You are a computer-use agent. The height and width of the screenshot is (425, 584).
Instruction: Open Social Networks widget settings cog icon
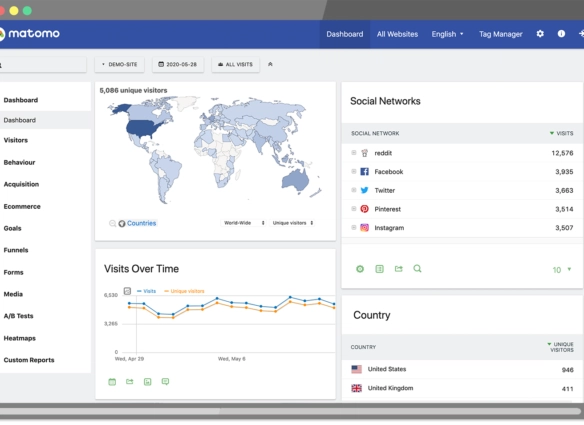[x=360, y=269]
